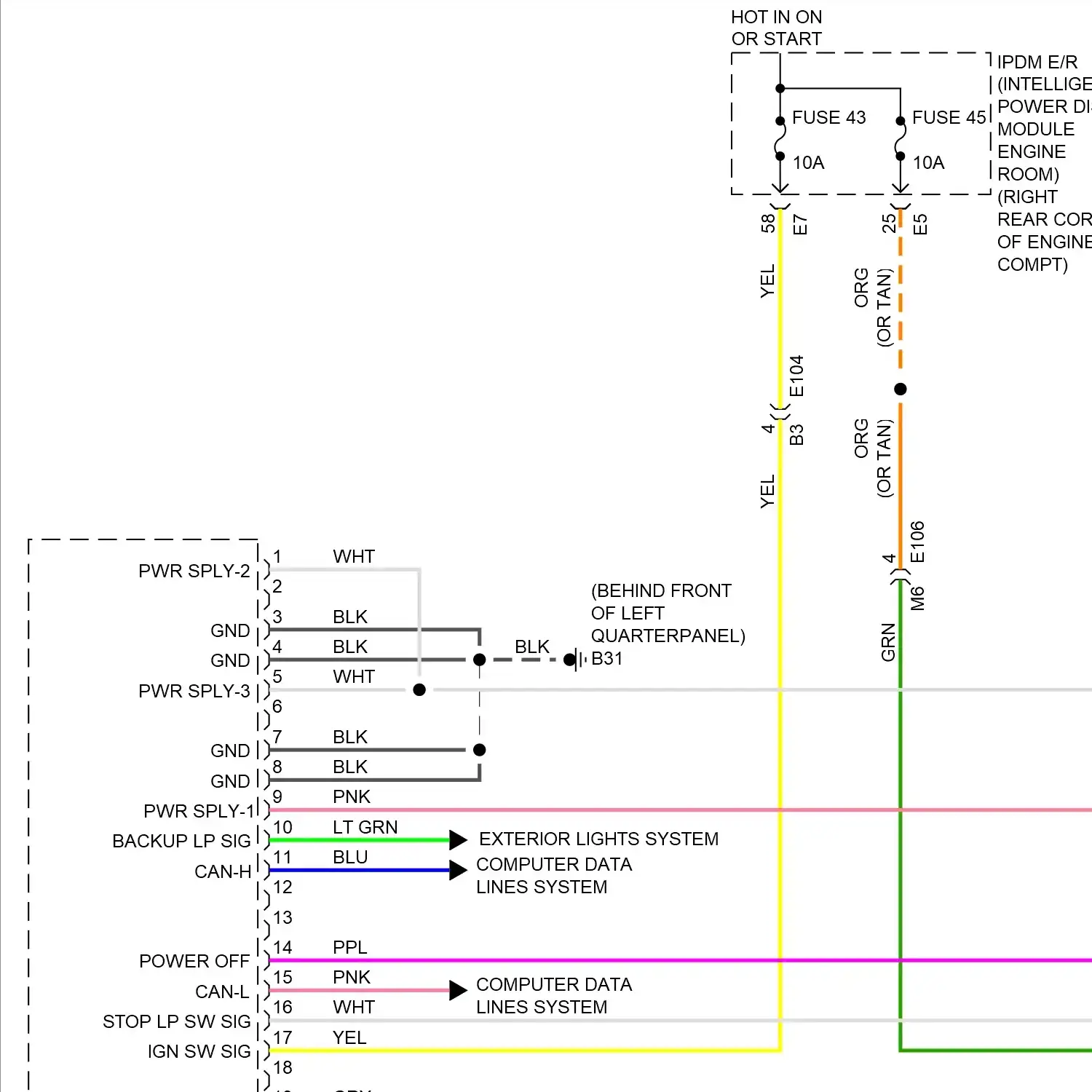Open COMPUTER DATA LINES SYSTEM reference beside pin 15
This screenshot has width=1092, height=1092.
[x=554, y=996]
